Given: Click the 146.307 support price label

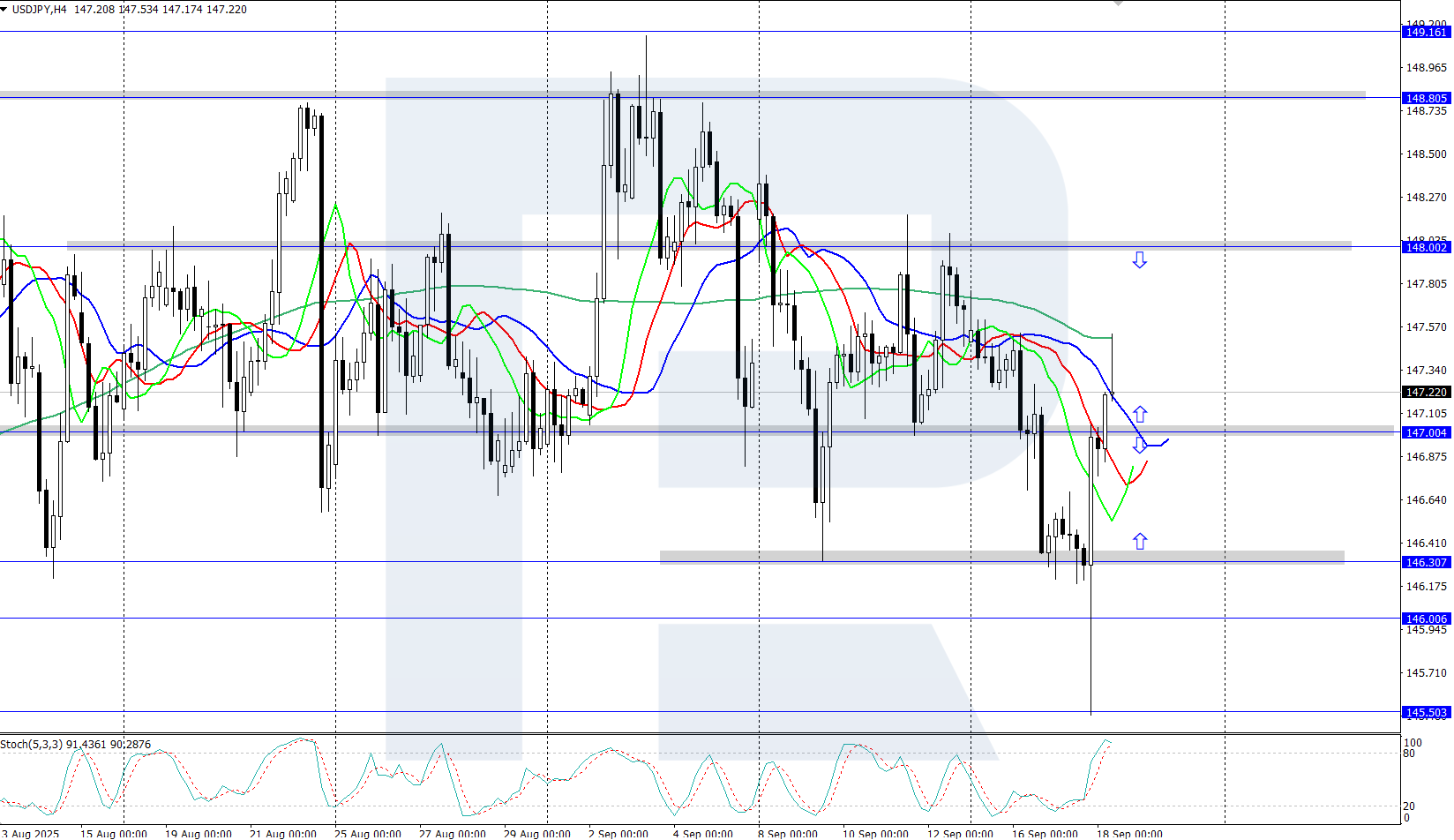Looking at the screenshot, I should (1426, 562).
